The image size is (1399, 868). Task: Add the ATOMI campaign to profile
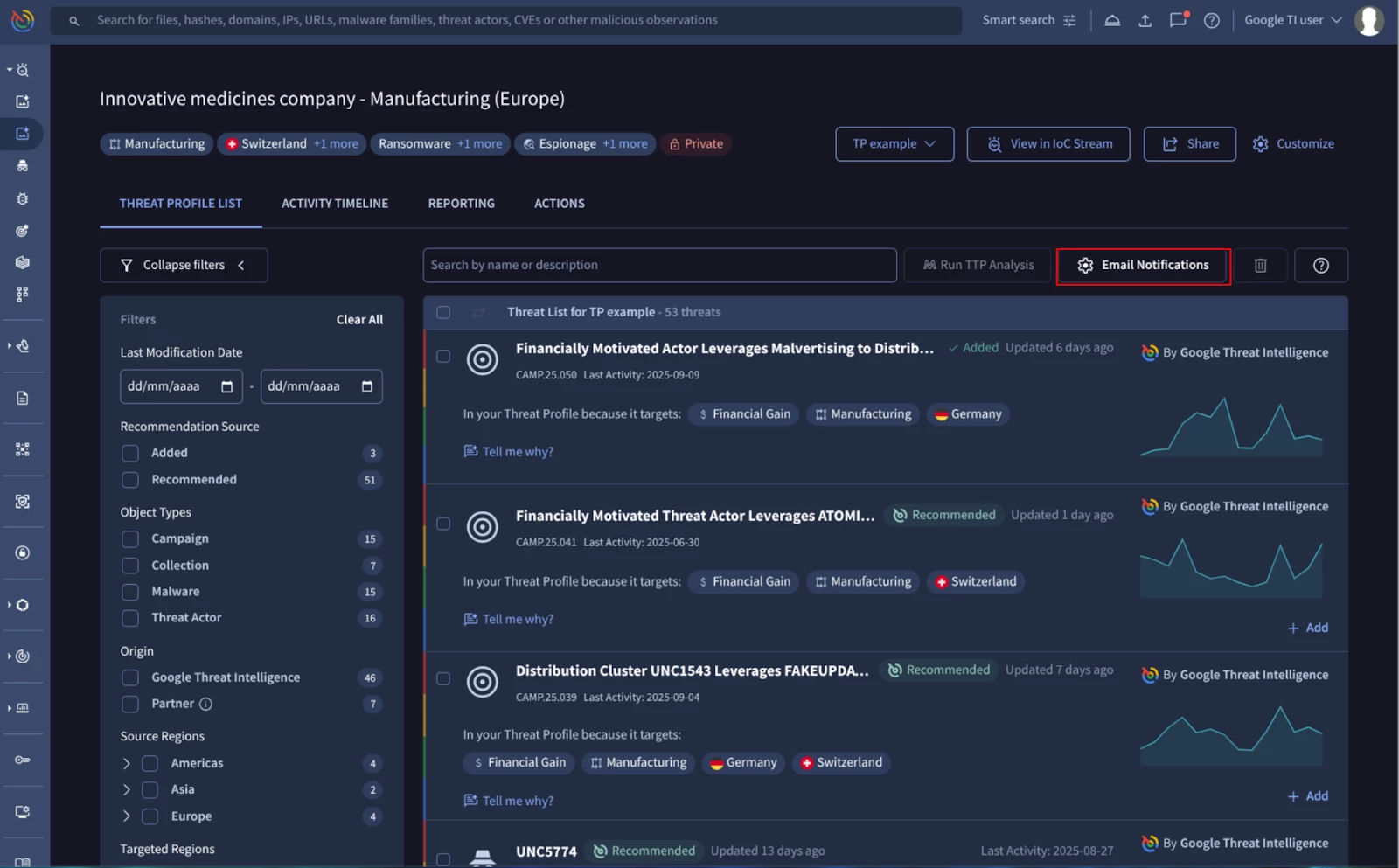click(x=1307, y=628)
